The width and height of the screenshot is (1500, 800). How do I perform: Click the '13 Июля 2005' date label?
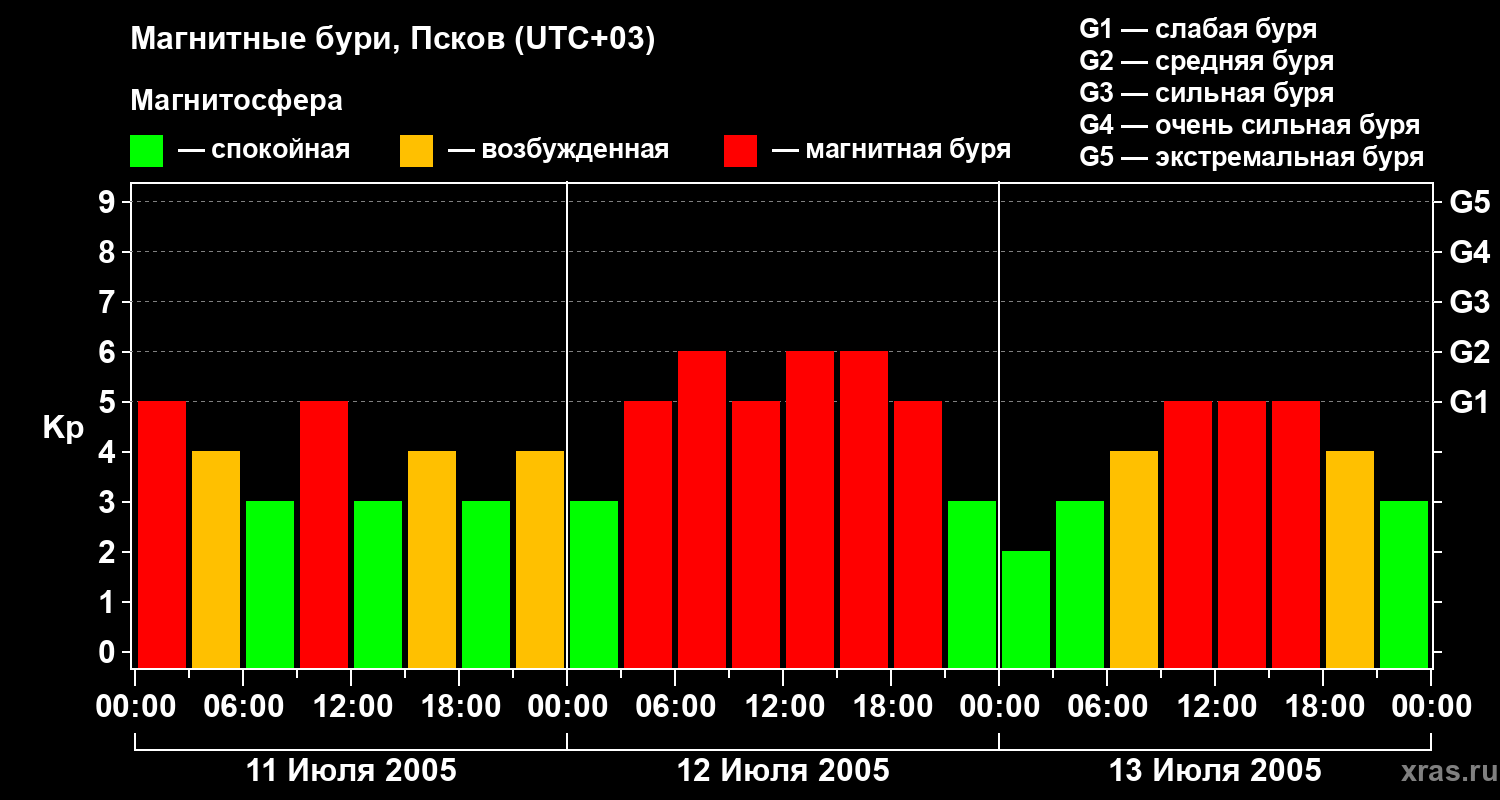[1215, 771]
